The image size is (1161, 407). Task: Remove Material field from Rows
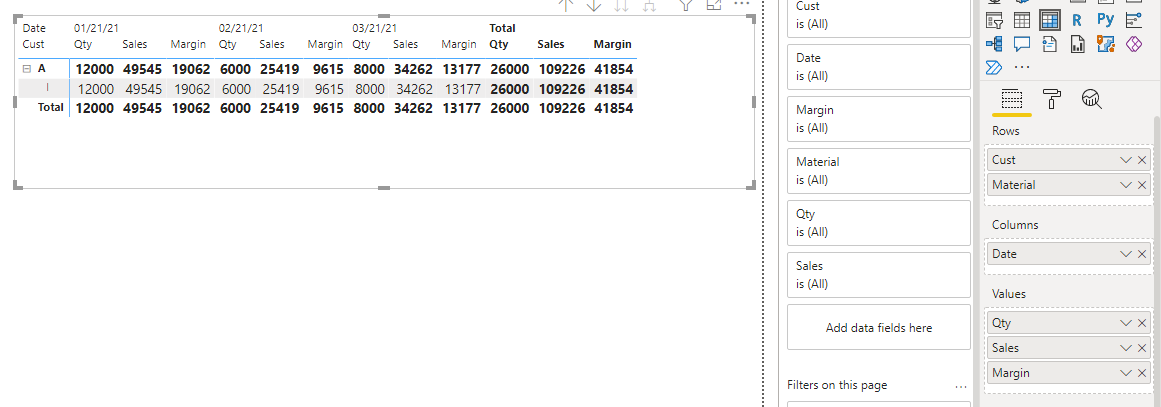point(1142,185)
